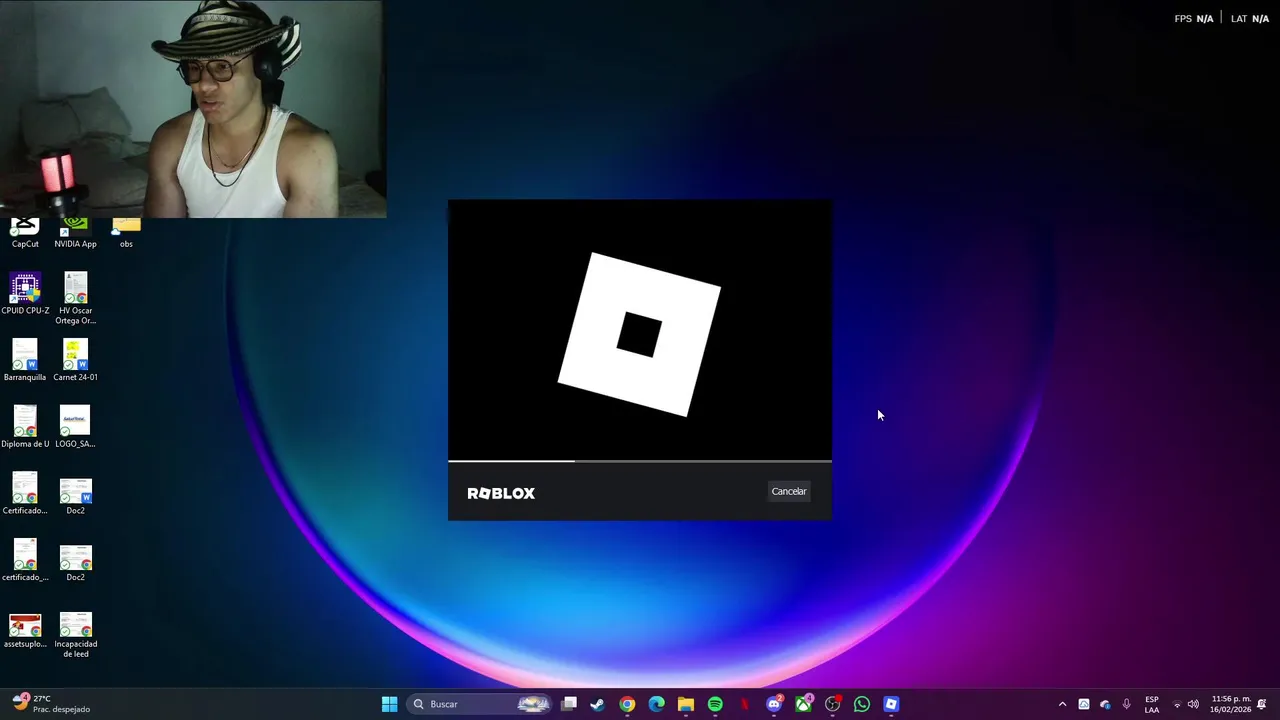This screenshot has width=1280, height=720.
Task: Select Incapacidad de leed file on desktop
Action: point(75,635)
